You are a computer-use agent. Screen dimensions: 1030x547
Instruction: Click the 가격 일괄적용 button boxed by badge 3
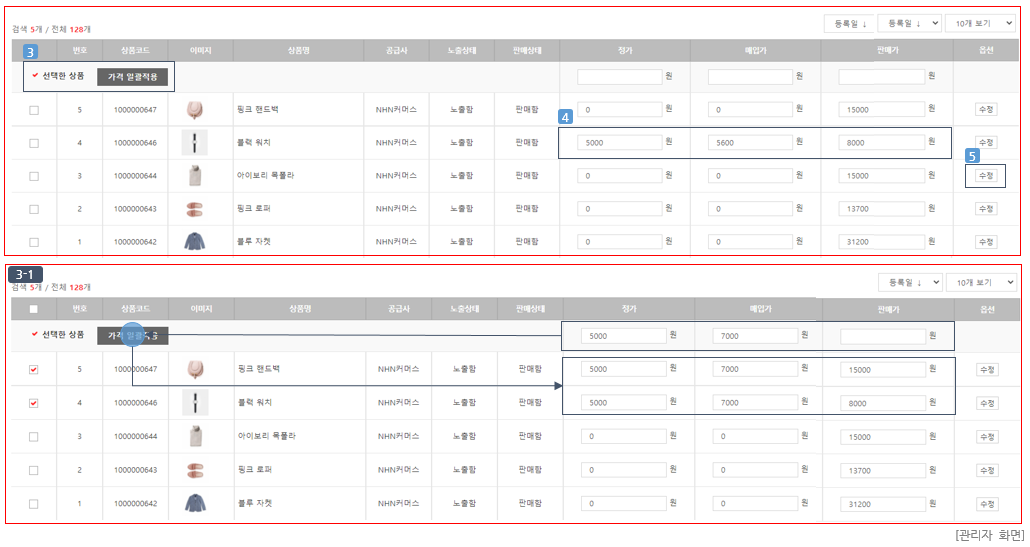click(x=133, y=77)
